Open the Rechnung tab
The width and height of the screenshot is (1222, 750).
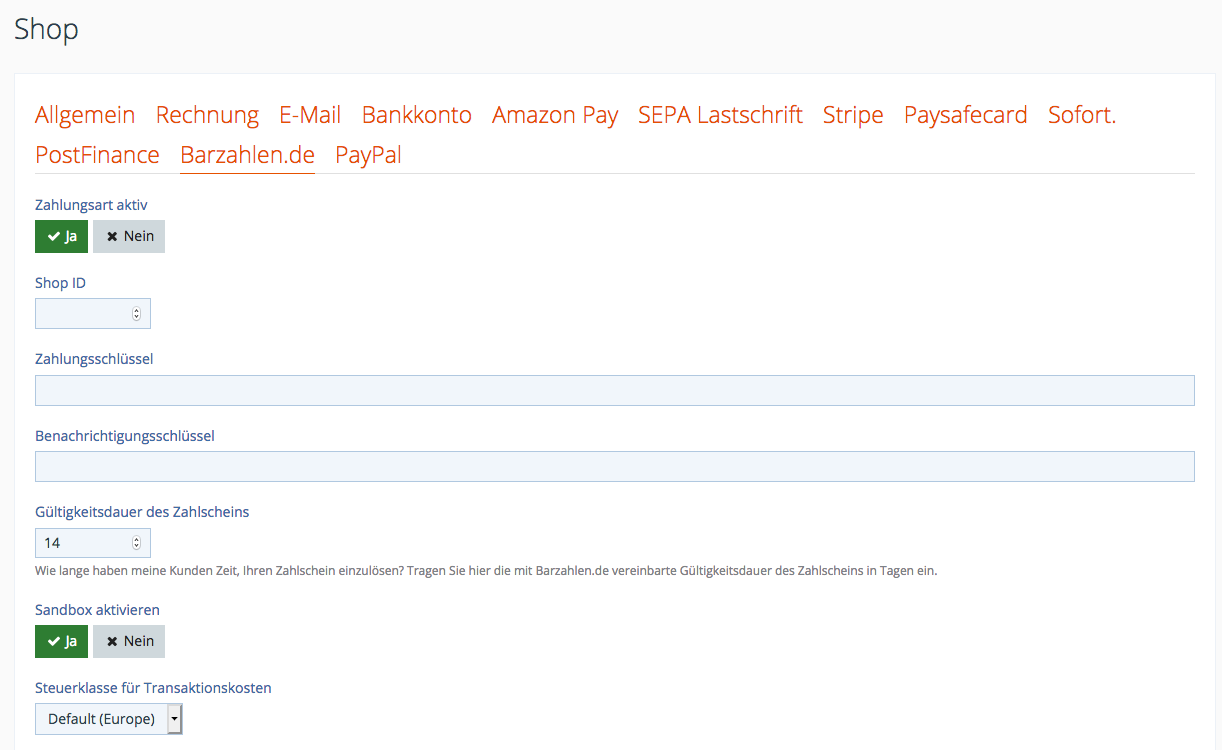click(207, 115)
